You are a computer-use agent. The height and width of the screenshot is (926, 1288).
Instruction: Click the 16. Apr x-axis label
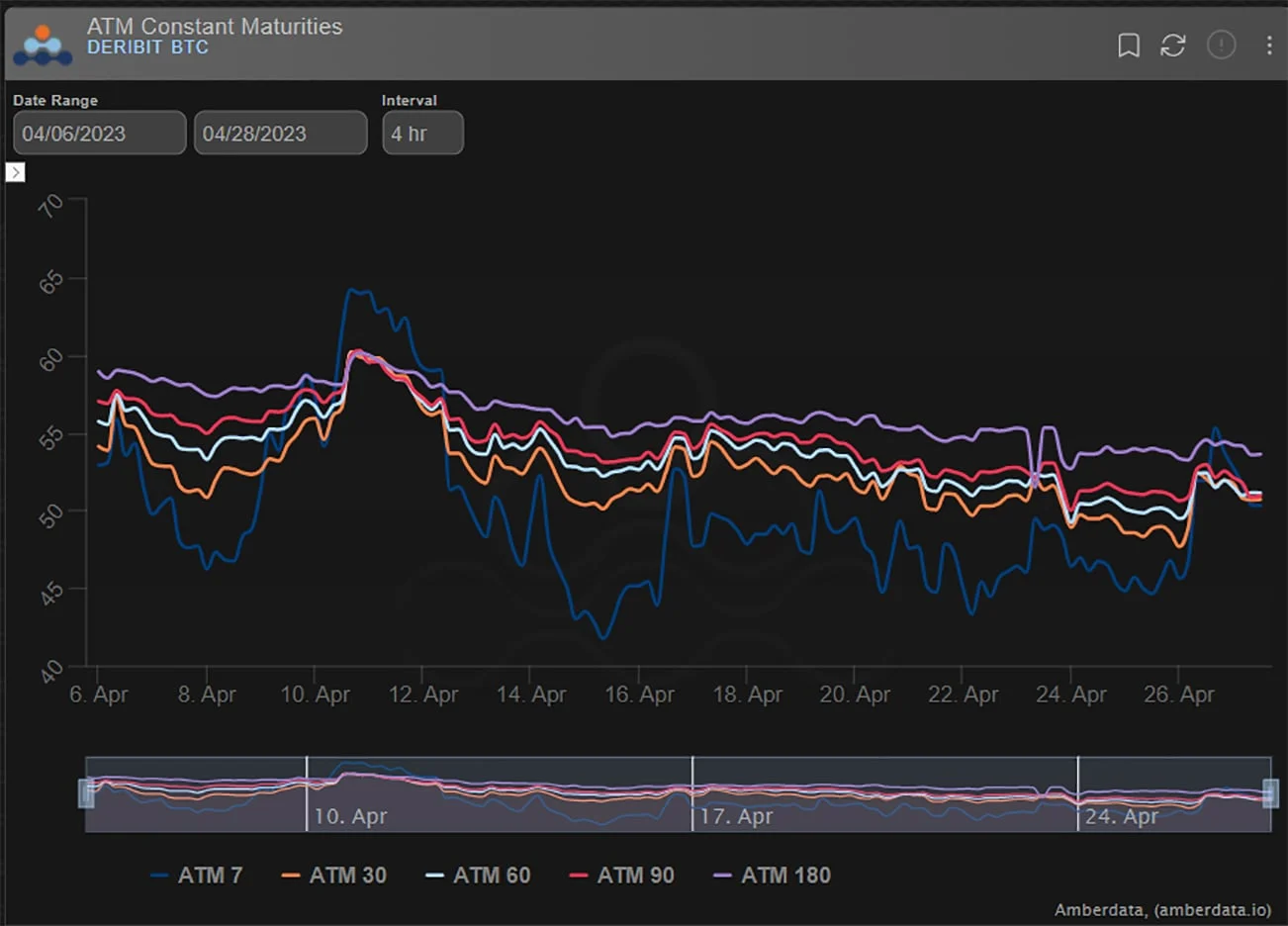(x=639, y=694)
